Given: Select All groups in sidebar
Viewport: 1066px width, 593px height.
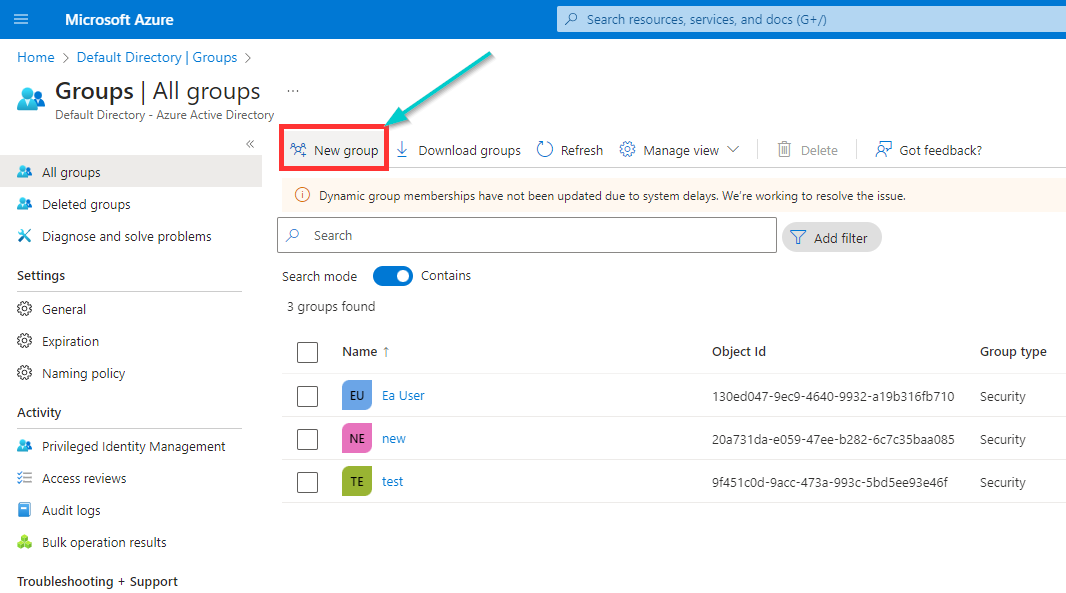Looking at the screenshot, I should pos(131,172).
